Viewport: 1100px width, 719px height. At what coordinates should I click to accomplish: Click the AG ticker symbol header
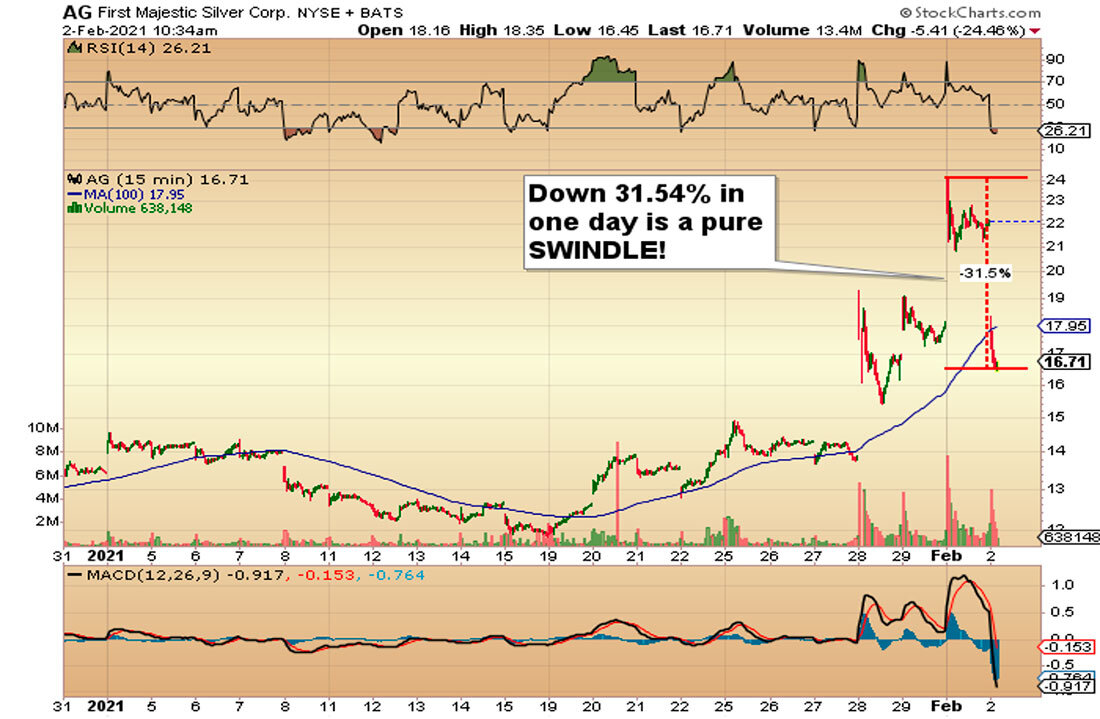(x=75, y=11)
